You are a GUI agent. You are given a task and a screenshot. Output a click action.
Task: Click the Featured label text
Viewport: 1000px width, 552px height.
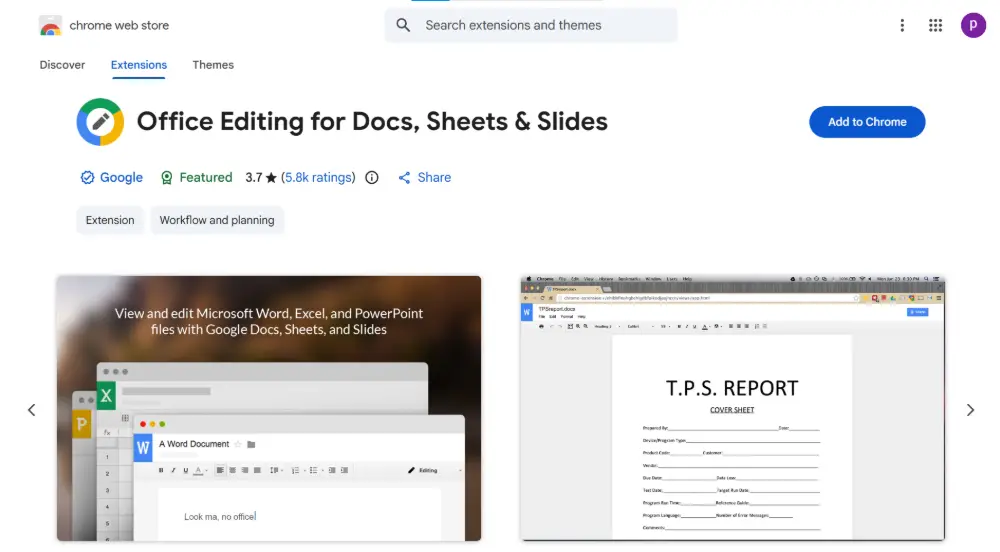206,178
